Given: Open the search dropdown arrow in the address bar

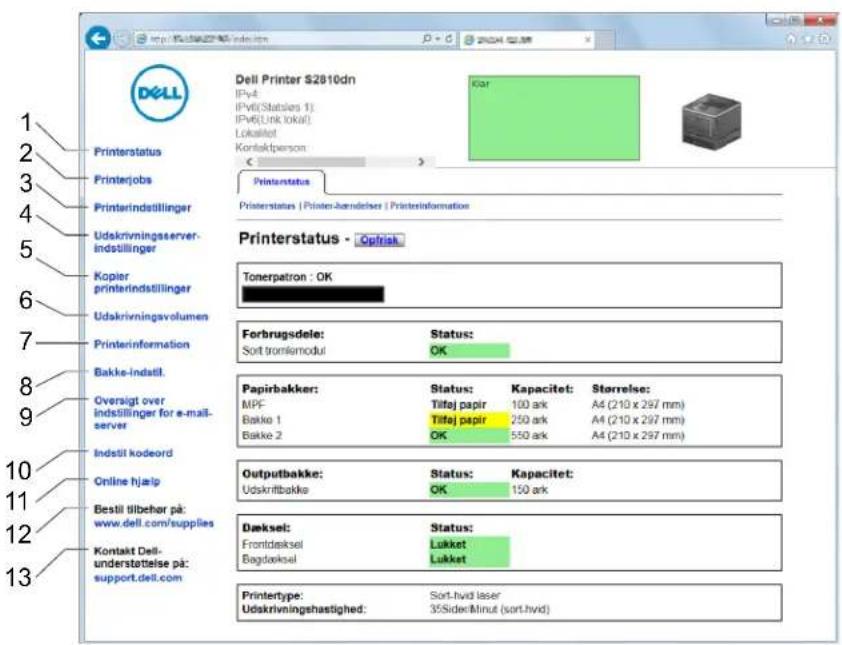Looking at the screenshot, I should [x=438, y=39].
